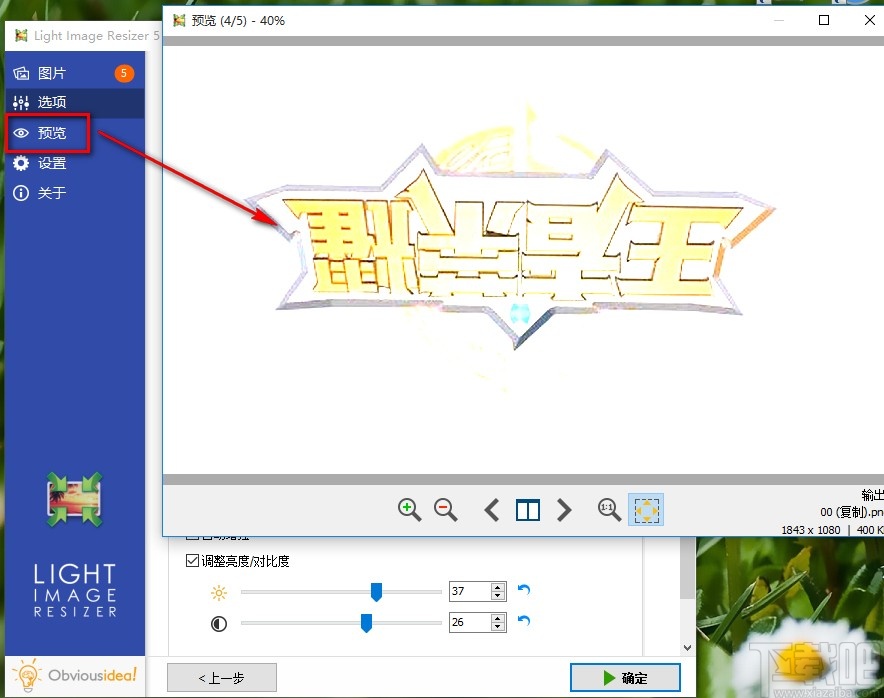This screenshot has height=698, width=884.
Task: Zoom in with the green plus magnifier
Action: pos(409,510)
